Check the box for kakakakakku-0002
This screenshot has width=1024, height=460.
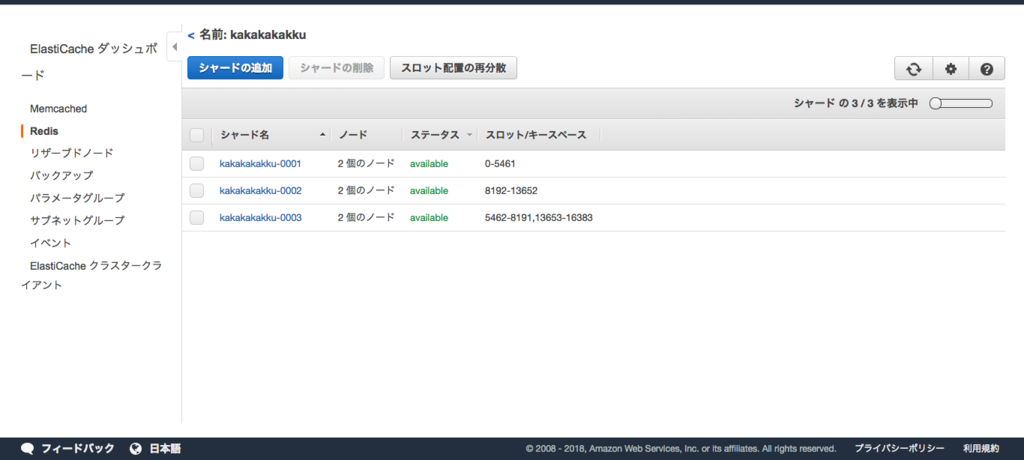coord(197,190)
